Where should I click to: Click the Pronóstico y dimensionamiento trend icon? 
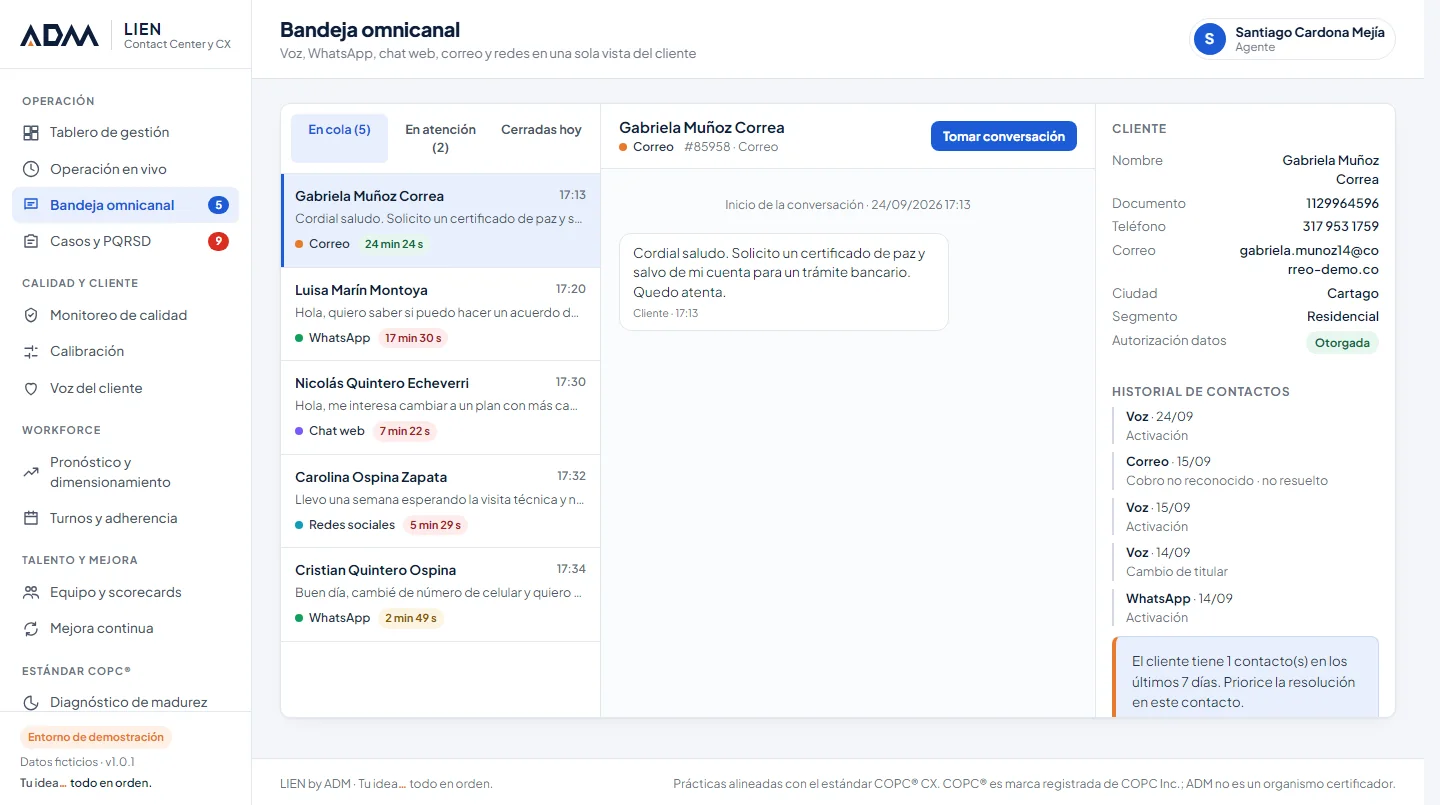click(x=31, y=472)
